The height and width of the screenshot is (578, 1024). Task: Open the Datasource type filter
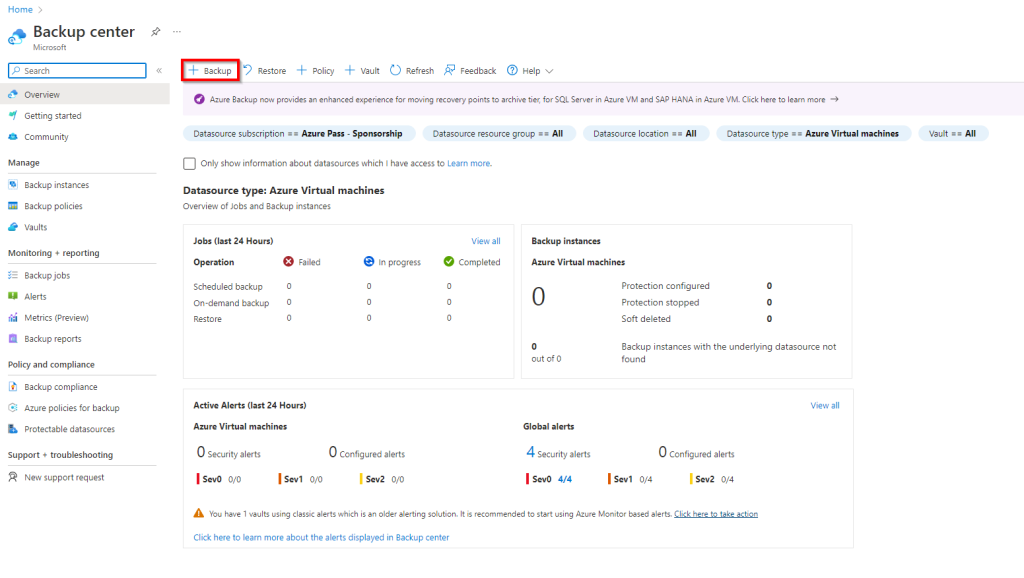pos(813,134)
